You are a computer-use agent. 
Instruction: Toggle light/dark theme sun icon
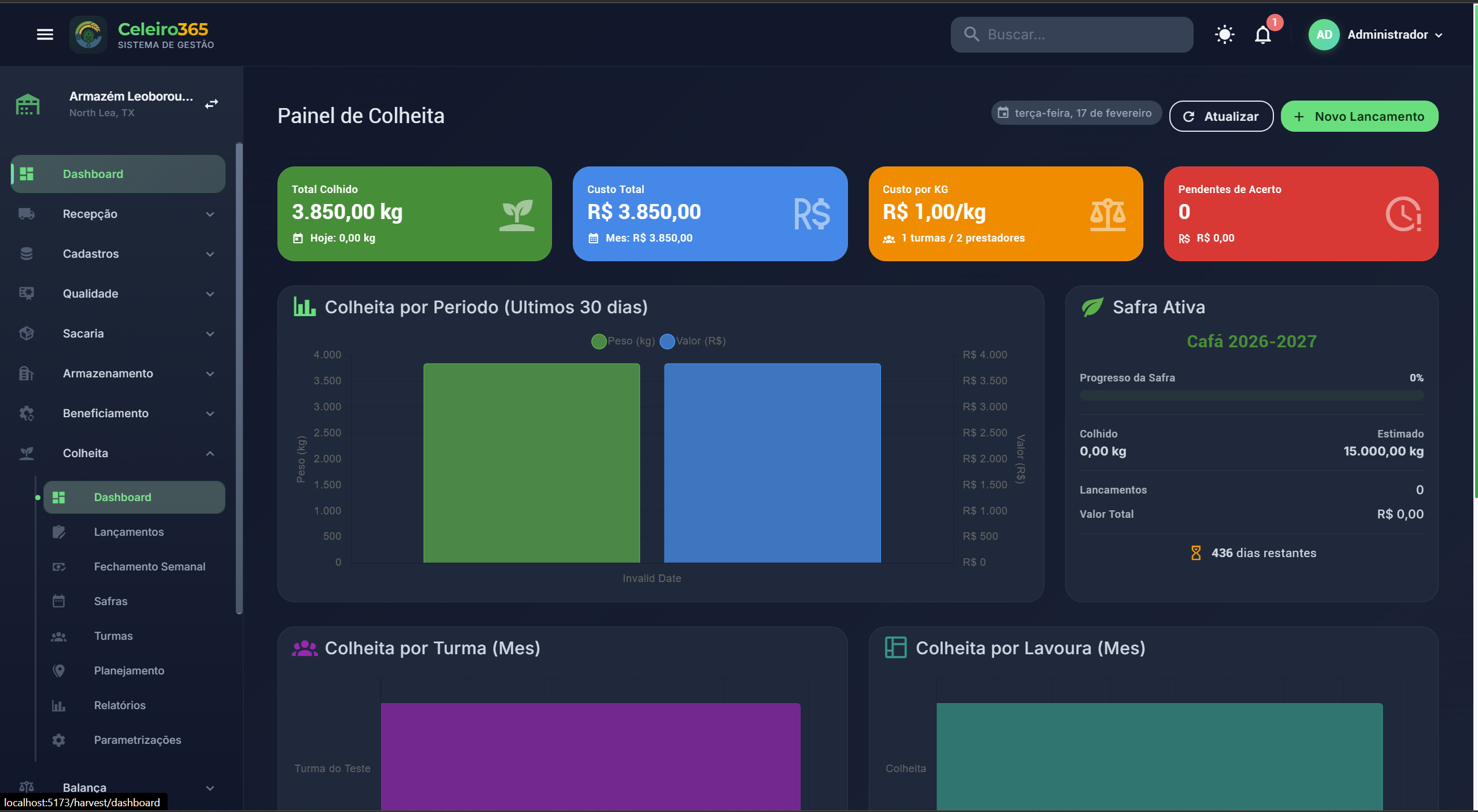pos(1224,35)
